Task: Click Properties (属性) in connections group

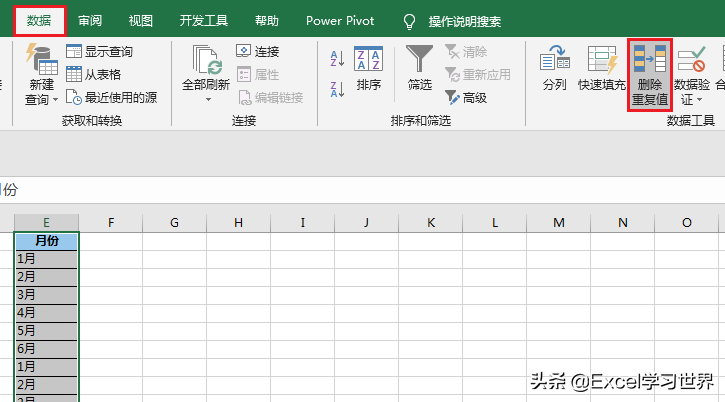Action: (x=258, y=74)
